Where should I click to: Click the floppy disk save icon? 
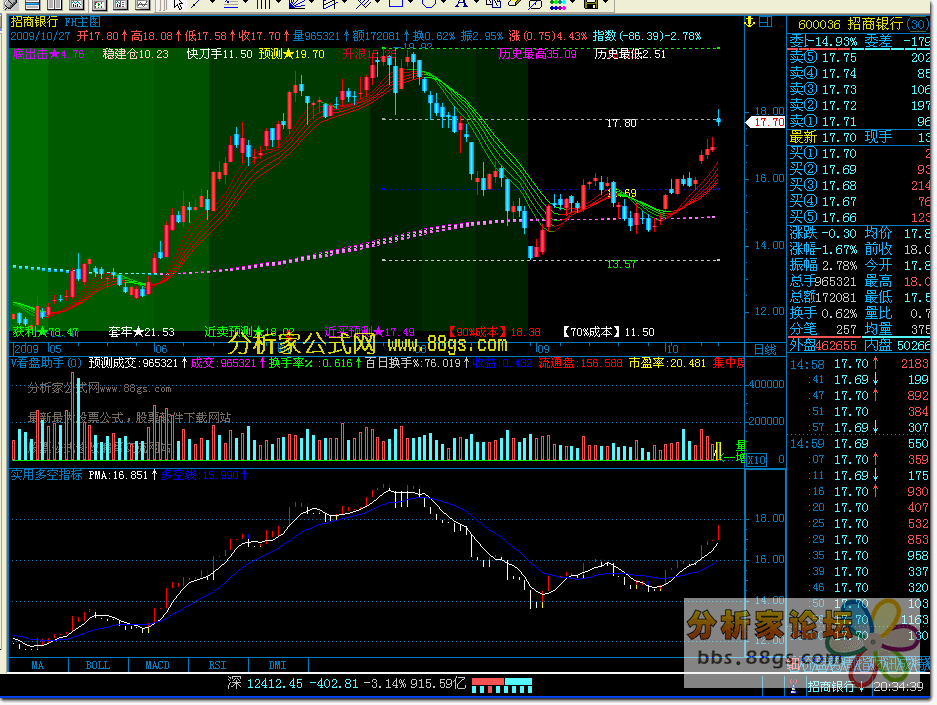[x=591, y=4]
